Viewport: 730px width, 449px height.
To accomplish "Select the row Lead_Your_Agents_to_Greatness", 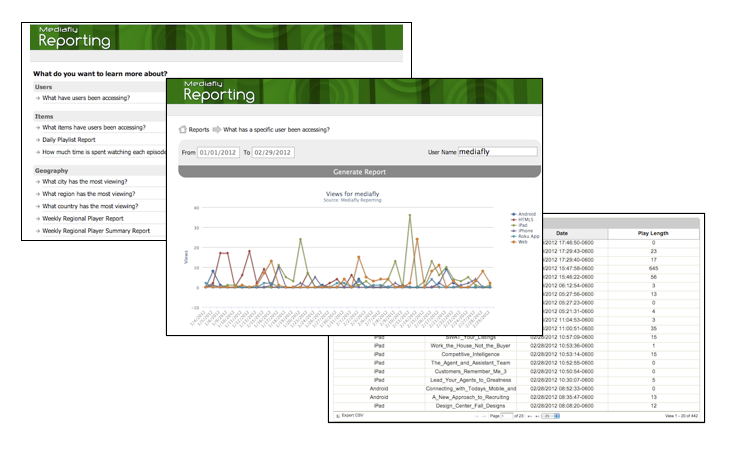I will (x=516, y=380).
